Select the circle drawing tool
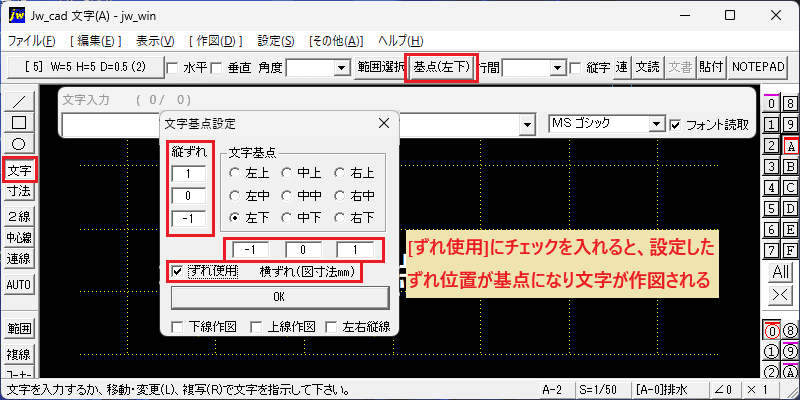 point(19,144)
